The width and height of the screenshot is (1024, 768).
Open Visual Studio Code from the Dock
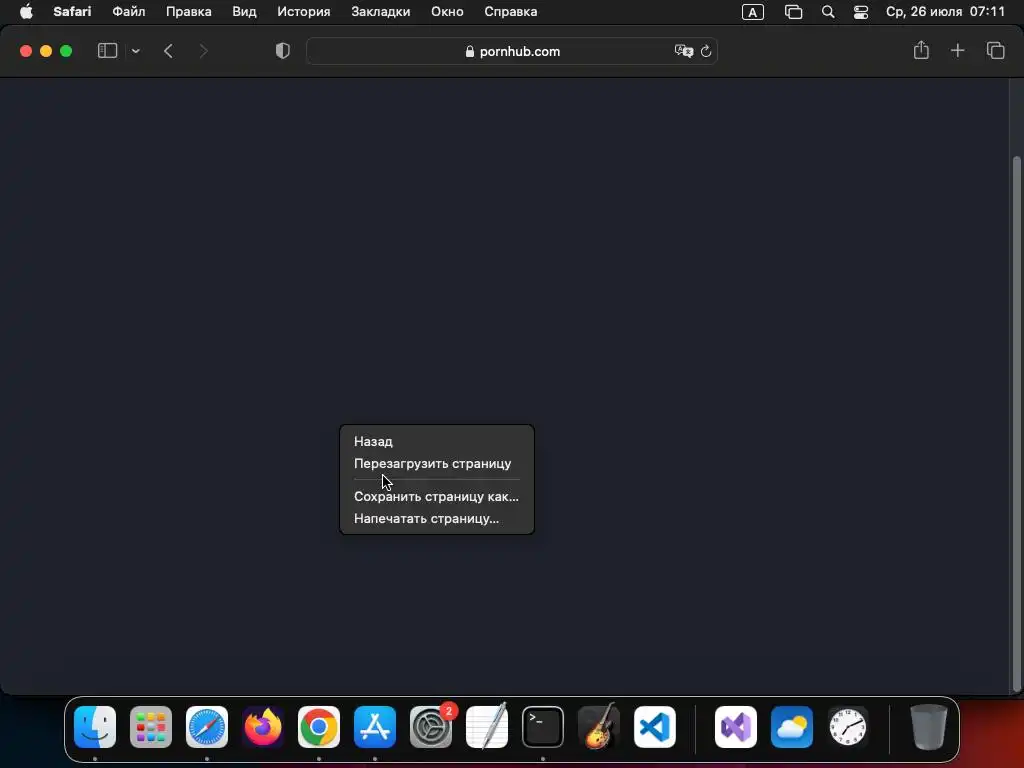point(654,727)
